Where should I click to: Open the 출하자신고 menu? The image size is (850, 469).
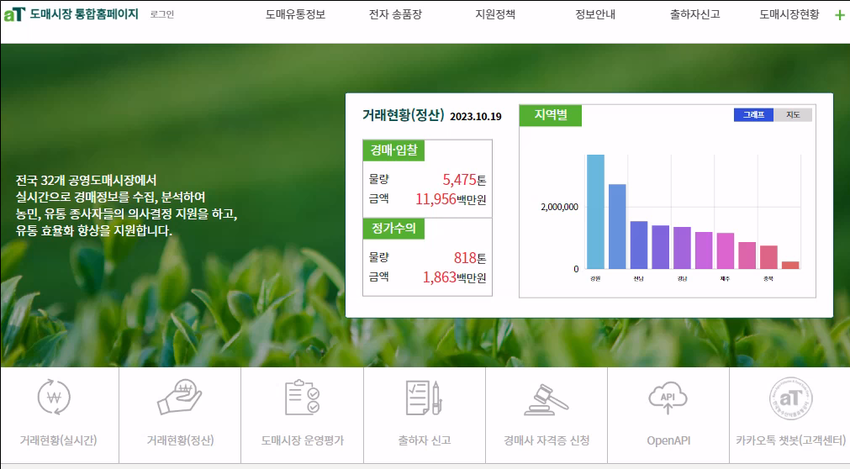click(695, 15)
